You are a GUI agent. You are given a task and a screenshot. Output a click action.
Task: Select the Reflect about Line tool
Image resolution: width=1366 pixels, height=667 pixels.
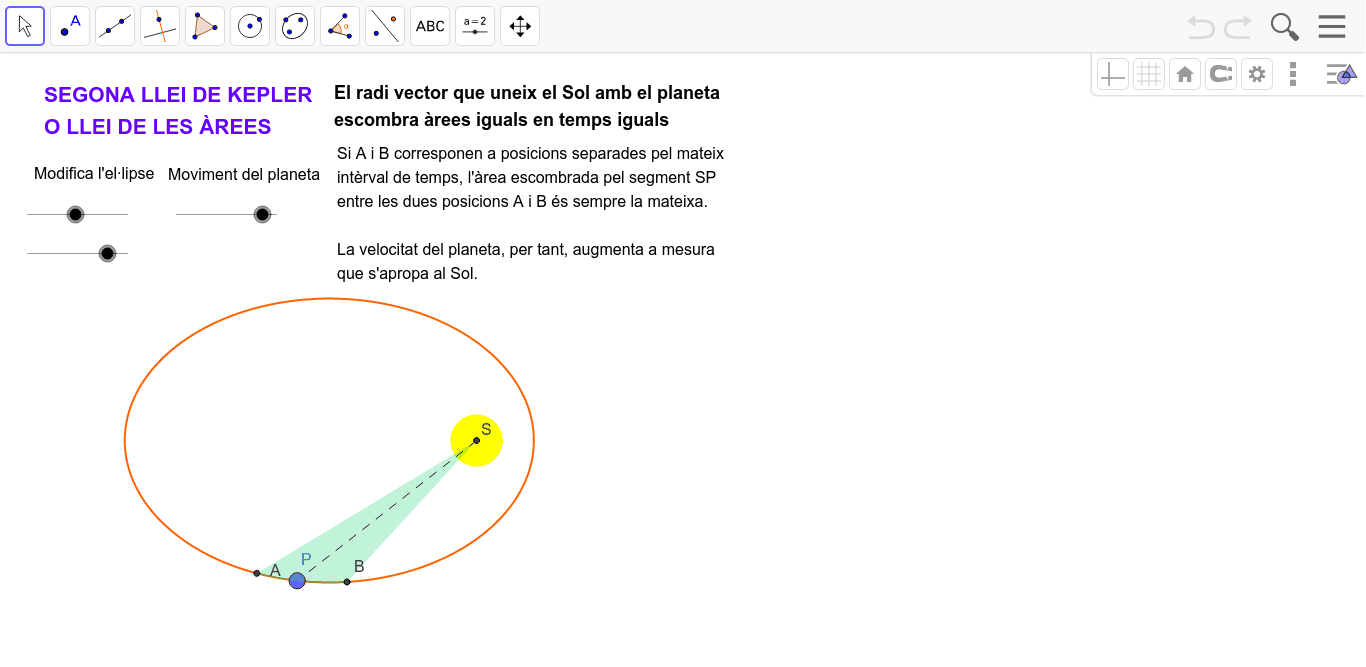point(385,26)
